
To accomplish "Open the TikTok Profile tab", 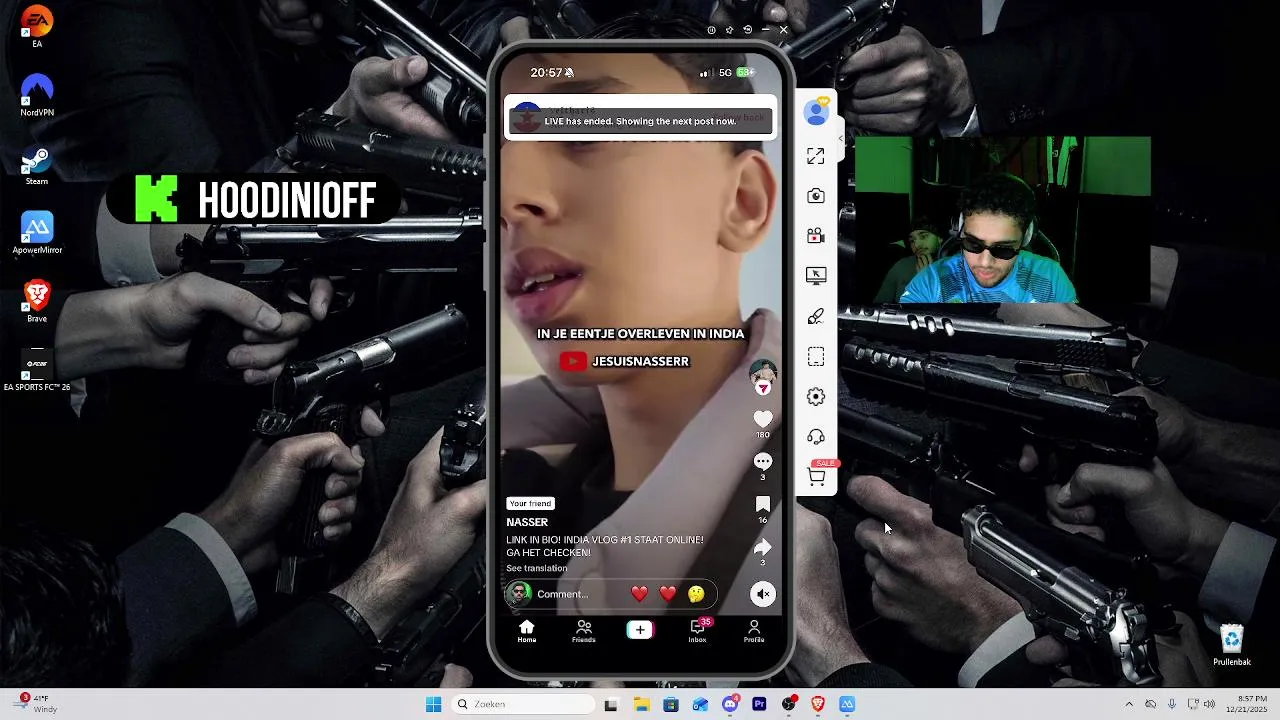I will click(x=754, y=631).
